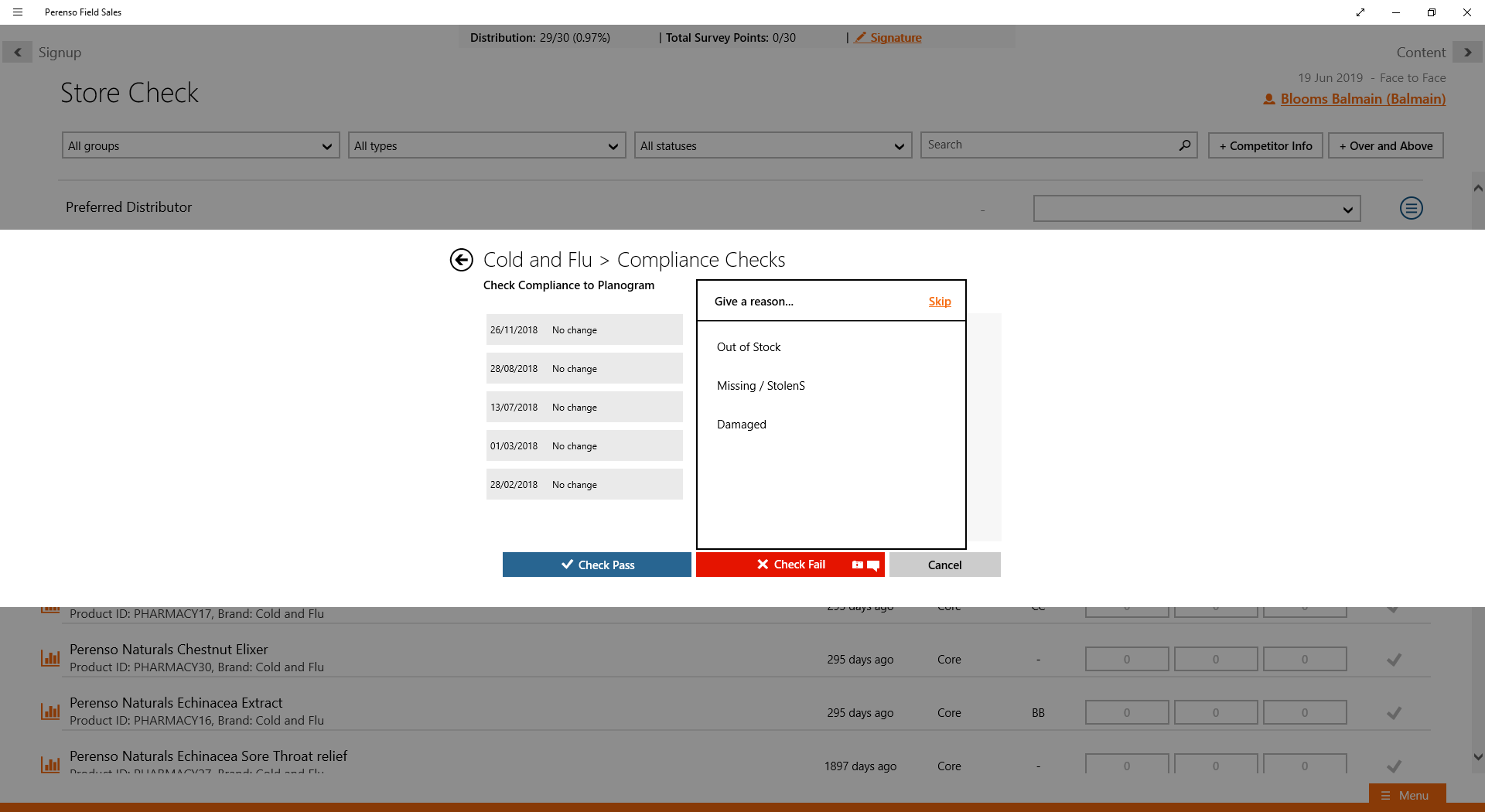This screenshot has width=1485, height=812.
Task: Expand the All types dropdown
Action: (x=487, y=145)
